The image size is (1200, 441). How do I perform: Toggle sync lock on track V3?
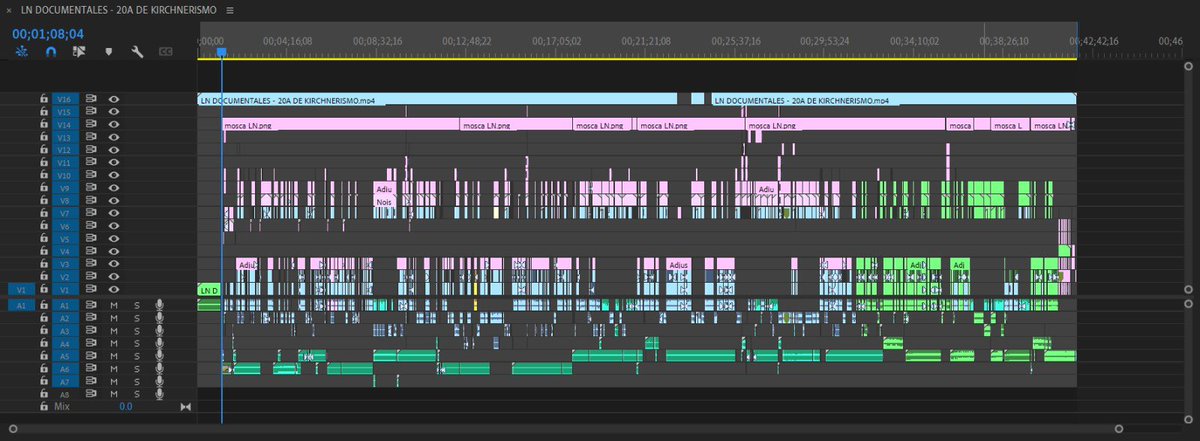91,264
